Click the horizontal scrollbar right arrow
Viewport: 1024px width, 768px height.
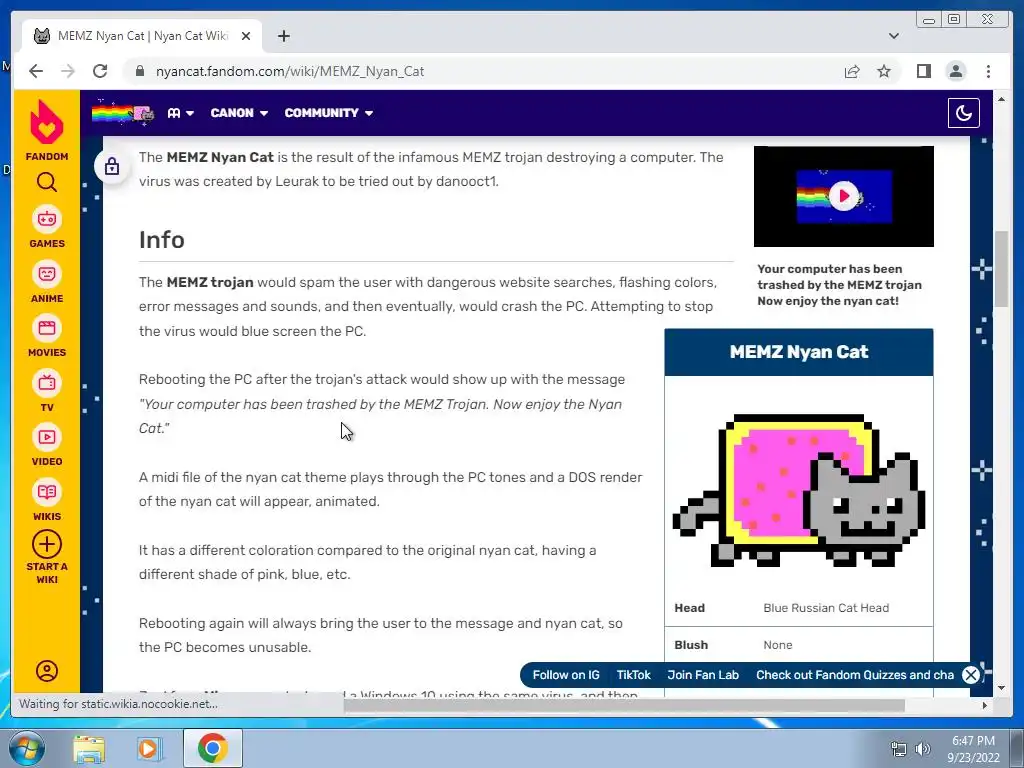point(985,705)
